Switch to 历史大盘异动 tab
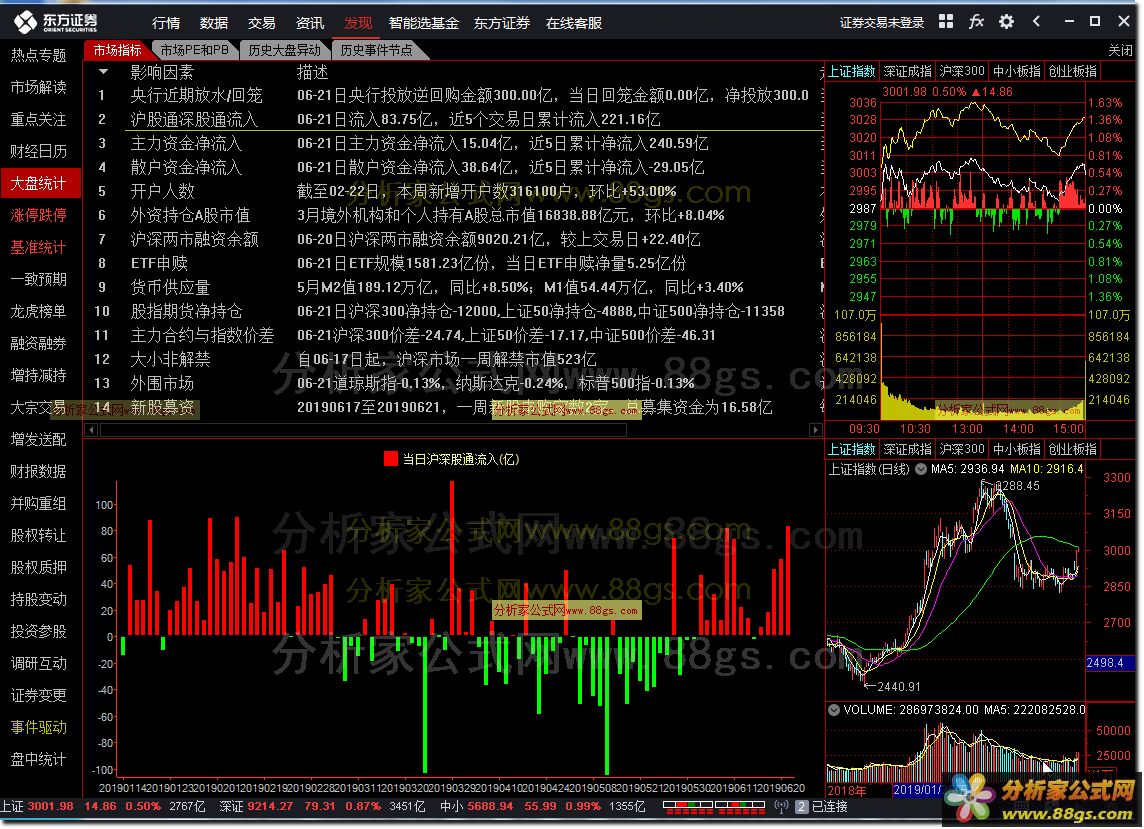The height and width of the screenshot is (829, 1144). (x=285, y=50)
